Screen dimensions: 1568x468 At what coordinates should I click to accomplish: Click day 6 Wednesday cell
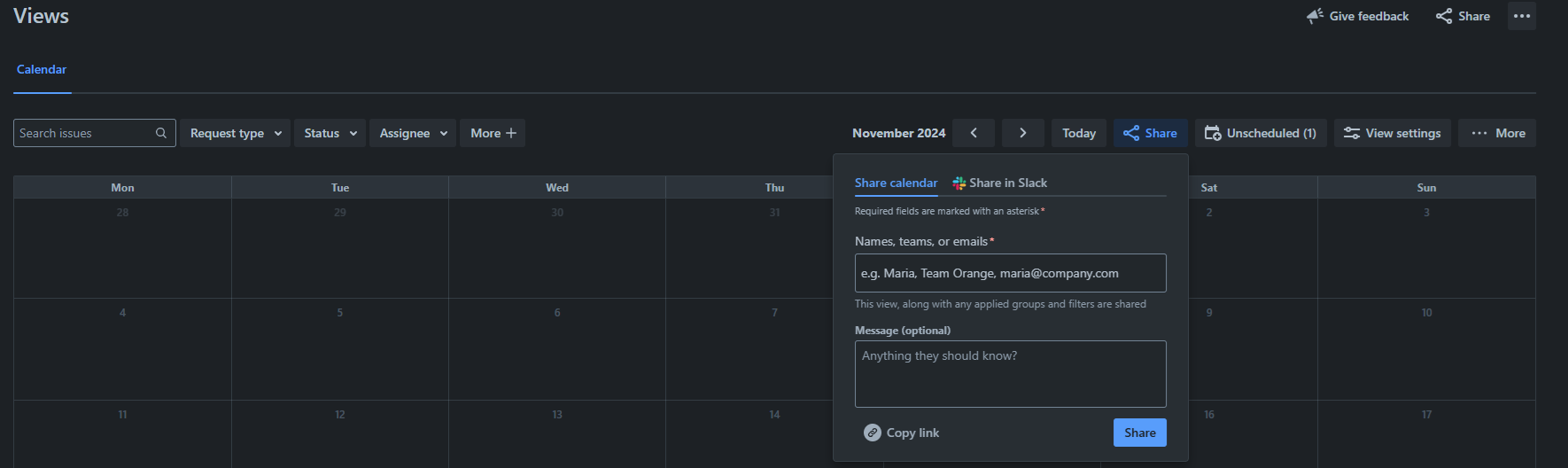click(557, 349)
